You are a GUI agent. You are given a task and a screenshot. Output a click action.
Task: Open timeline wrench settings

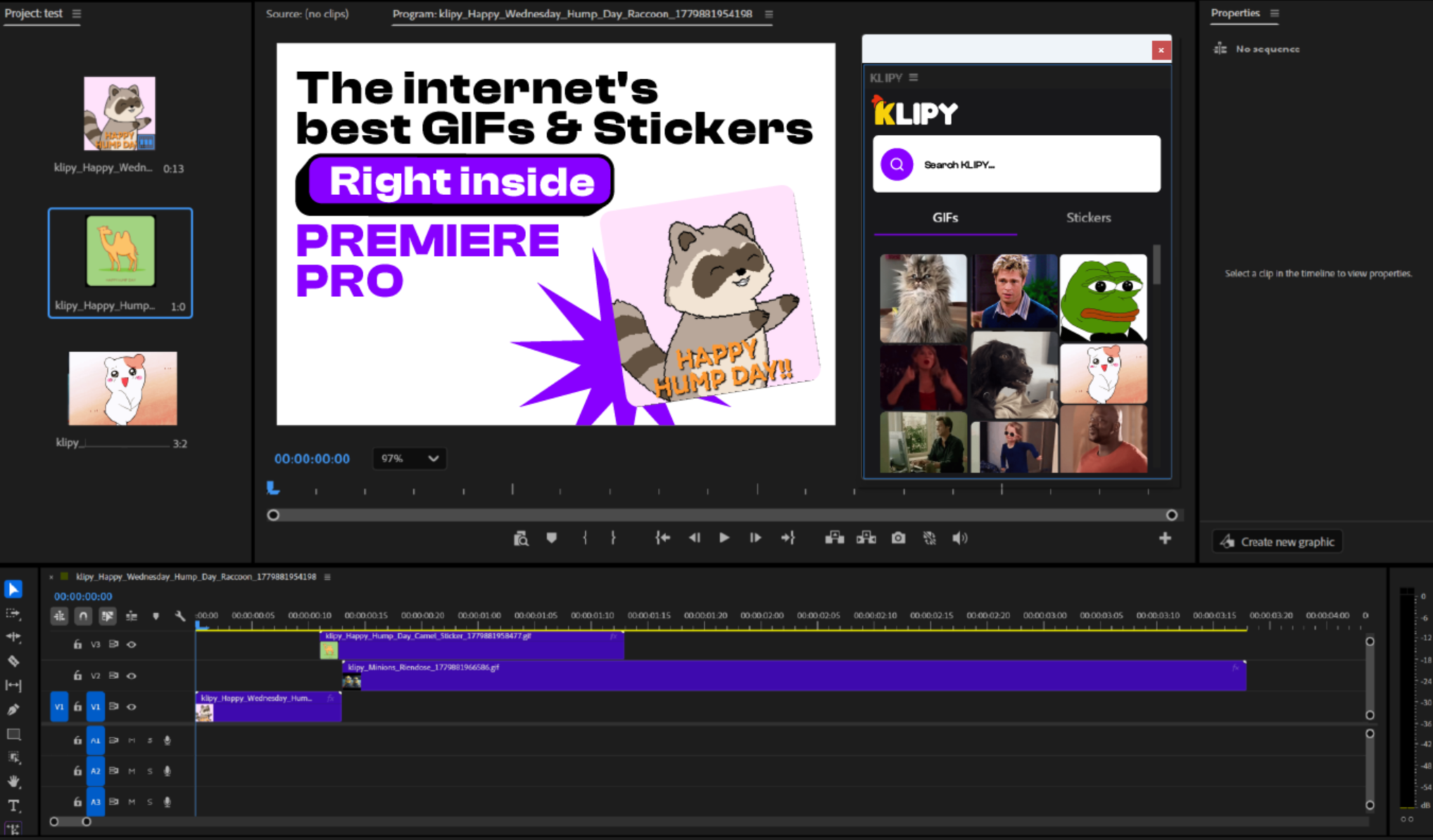click(x=180, y=616)
